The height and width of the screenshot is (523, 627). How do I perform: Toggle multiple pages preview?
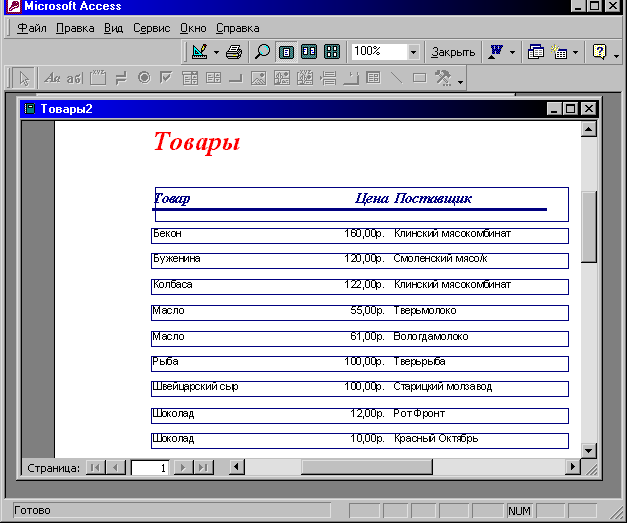[x=332, y=52]
